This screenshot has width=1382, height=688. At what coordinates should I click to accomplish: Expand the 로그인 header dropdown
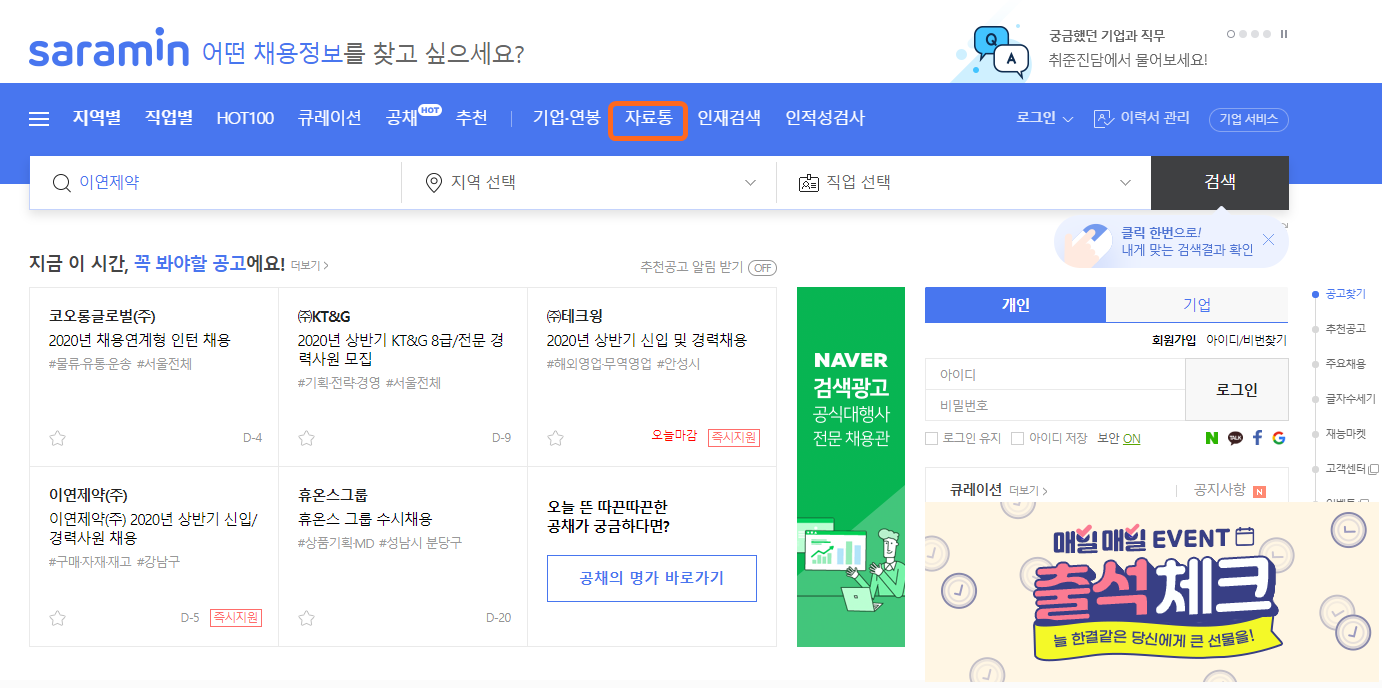(1045, 118)
